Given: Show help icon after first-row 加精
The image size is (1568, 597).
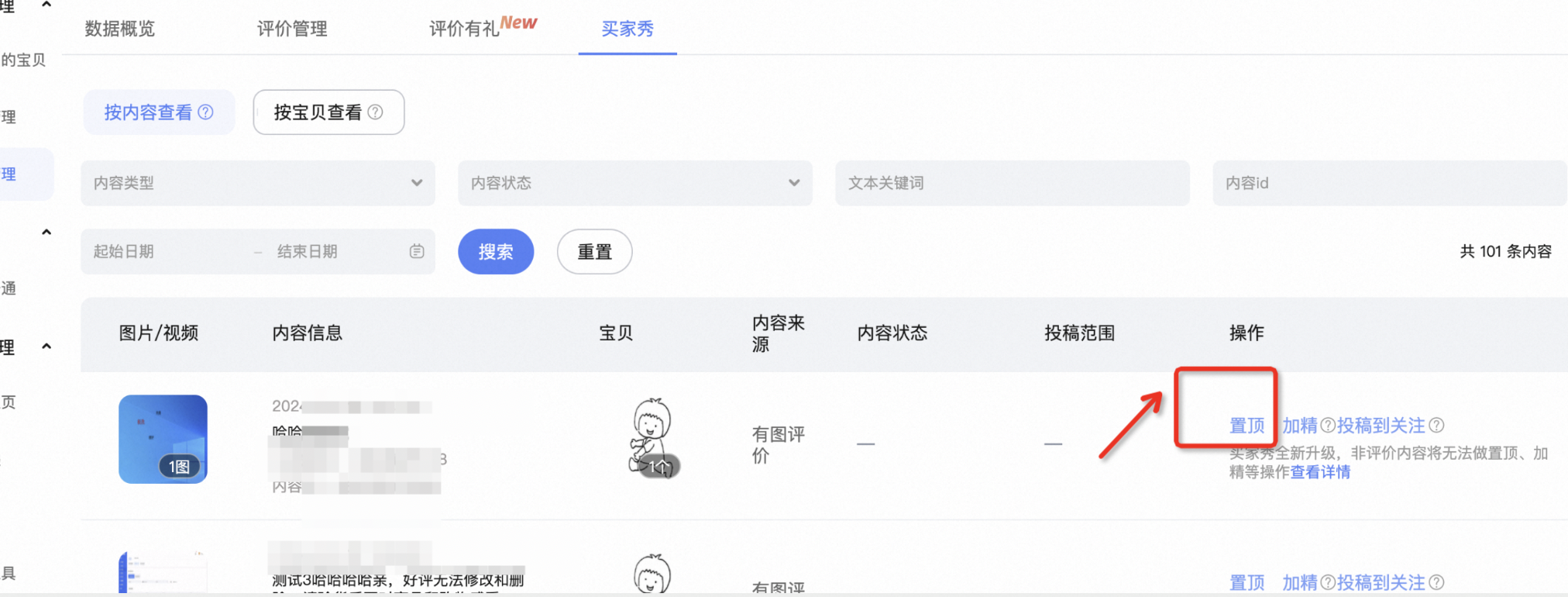Looking at the screenshot, I should tap(1328, 425).
